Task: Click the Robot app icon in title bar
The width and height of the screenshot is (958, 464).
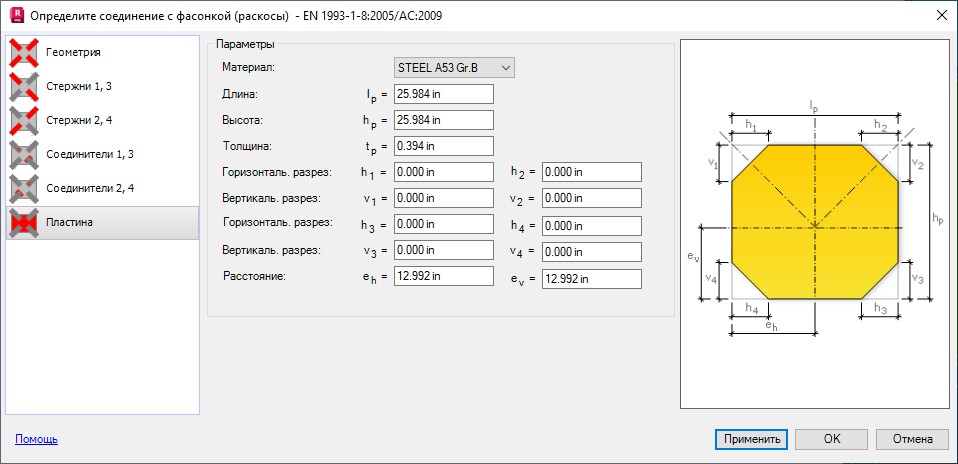Action: tap(19, 15)
